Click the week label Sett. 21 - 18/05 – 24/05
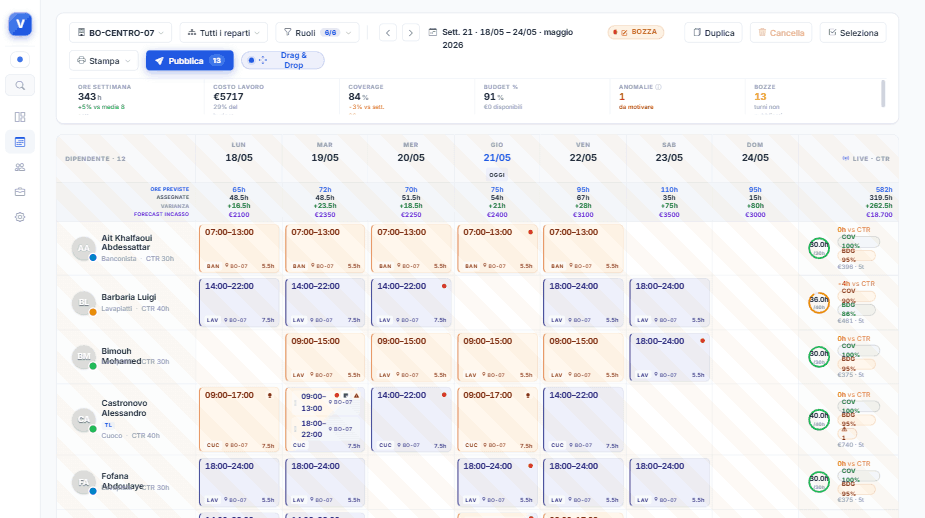This screenshot has height=518, width=925. tap(507, 38)
